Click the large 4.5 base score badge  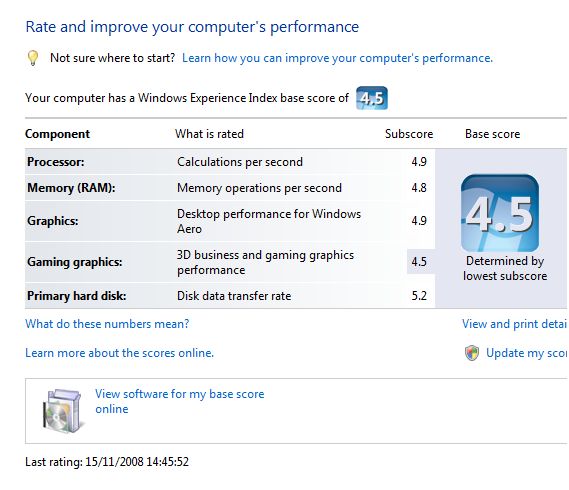(500, 213)
